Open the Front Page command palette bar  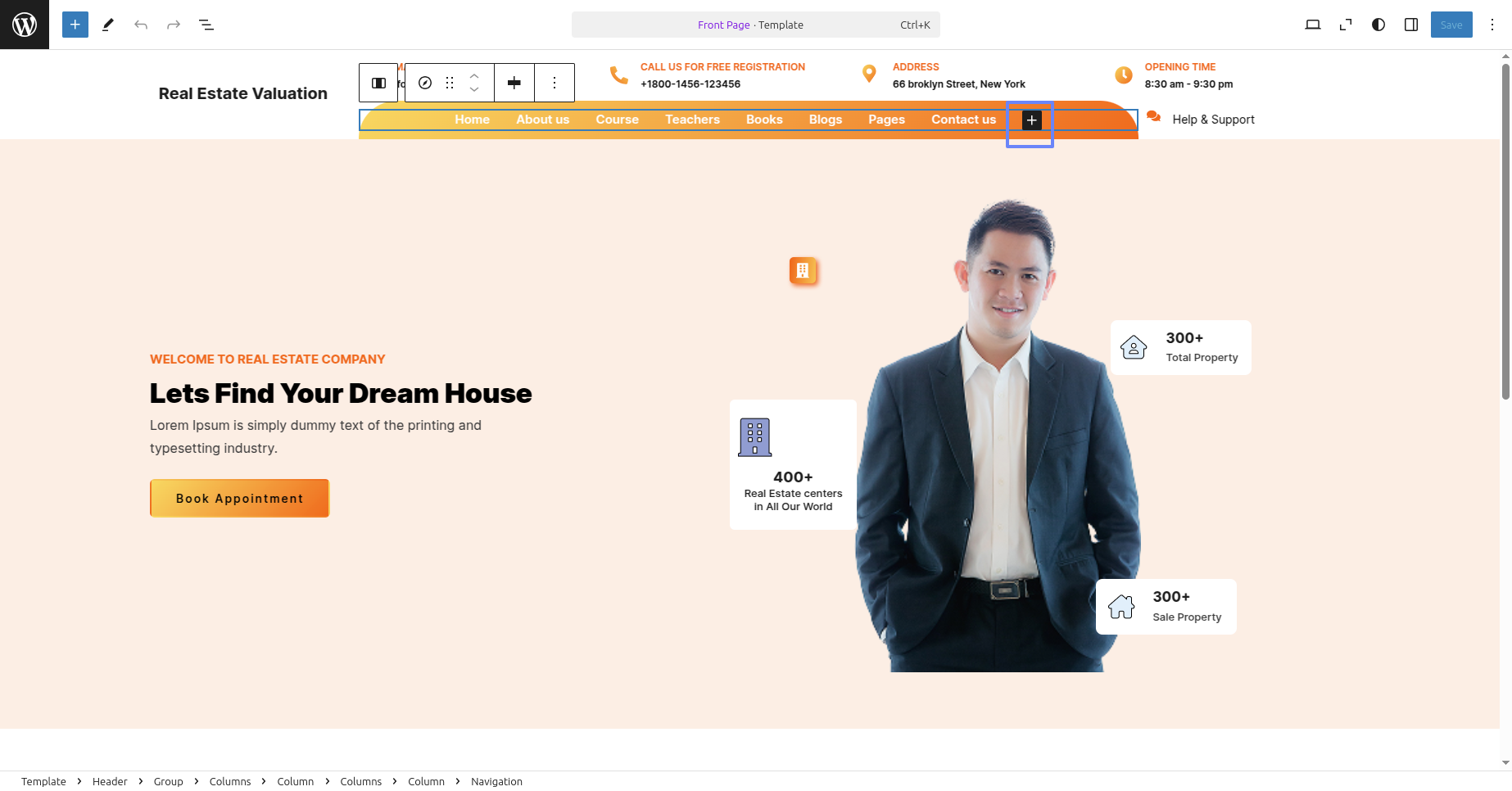pyautogui.click(x=755, y=25)
